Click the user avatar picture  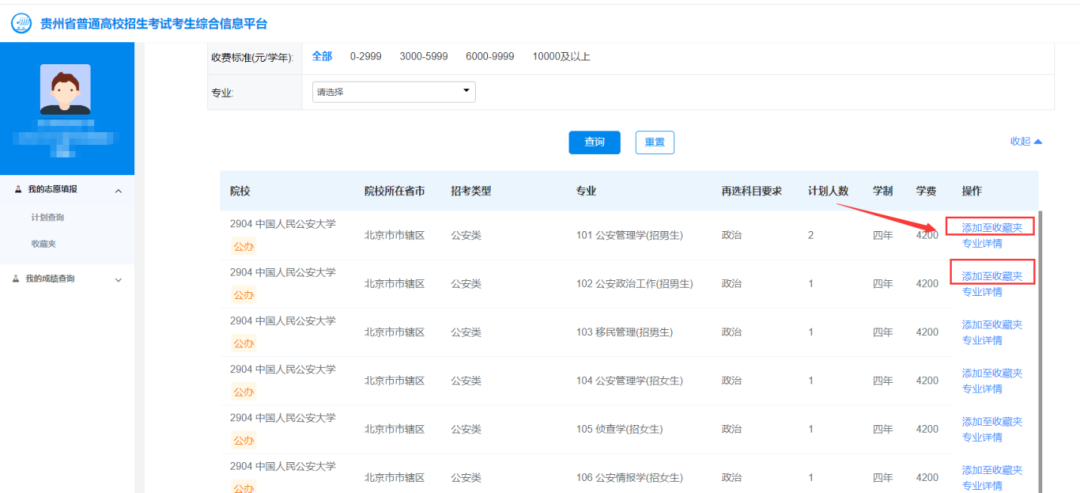click(65, 90)
